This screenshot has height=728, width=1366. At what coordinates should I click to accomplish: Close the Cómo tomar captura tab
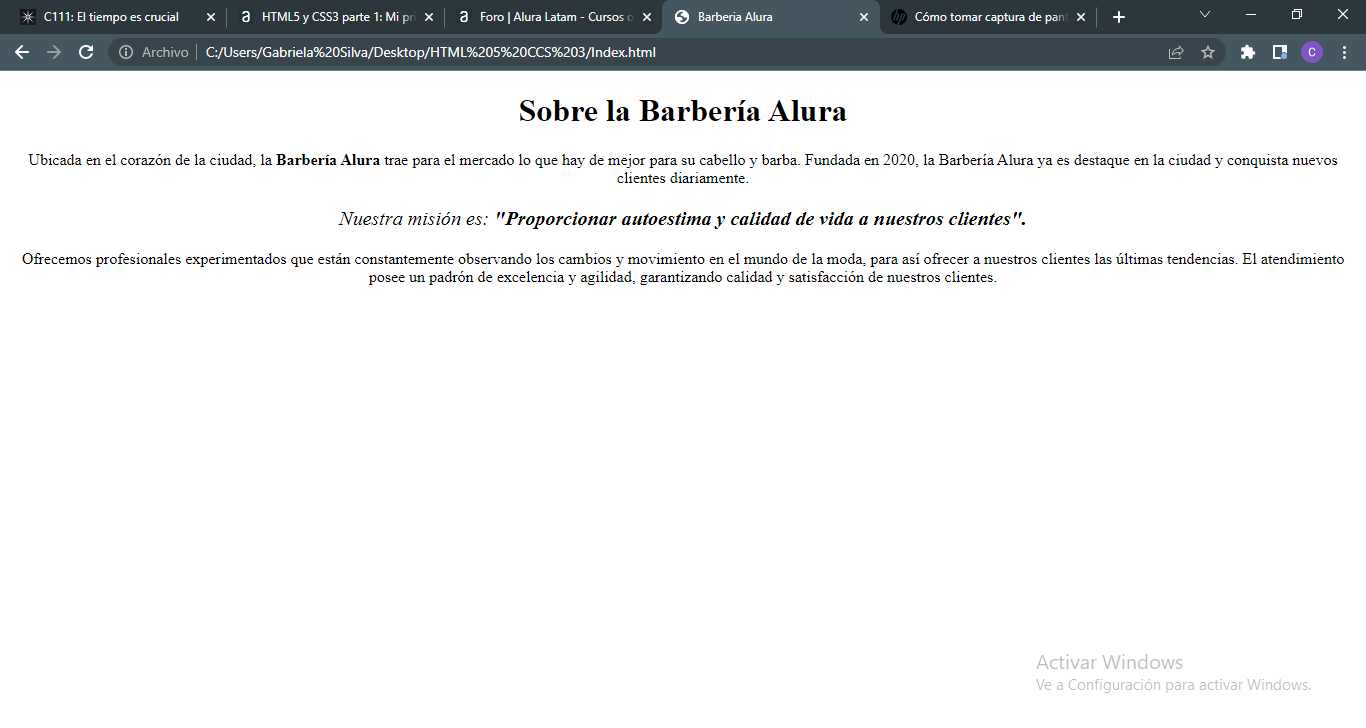1081,17
